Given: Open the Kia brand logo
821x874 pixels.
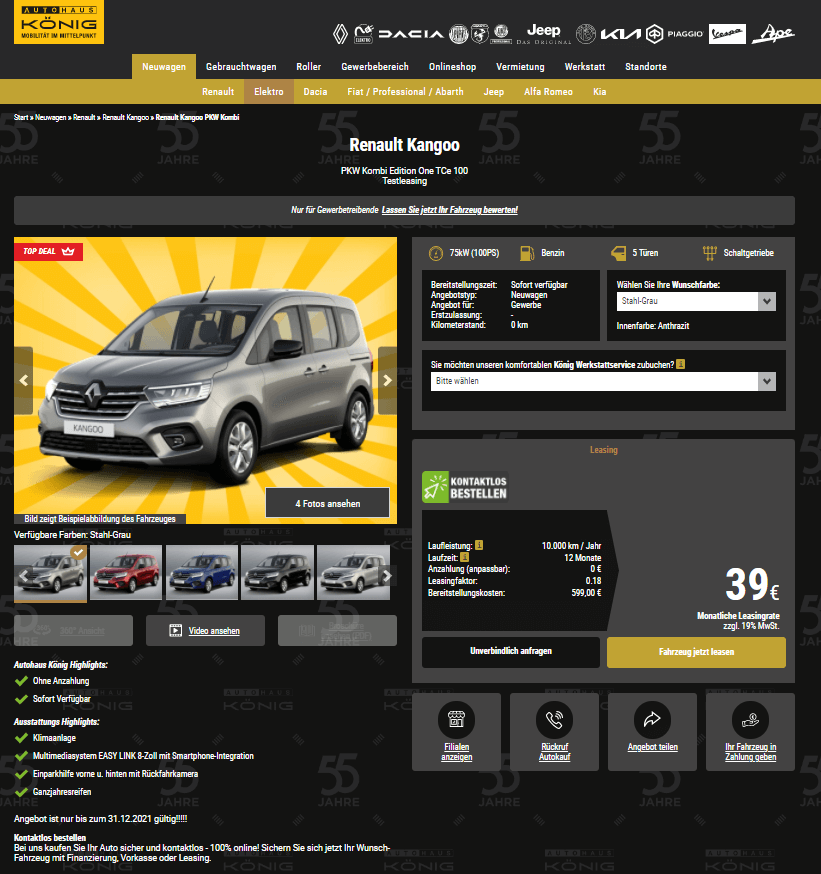Looking at the screenshot, I should (x=620, y=34).
